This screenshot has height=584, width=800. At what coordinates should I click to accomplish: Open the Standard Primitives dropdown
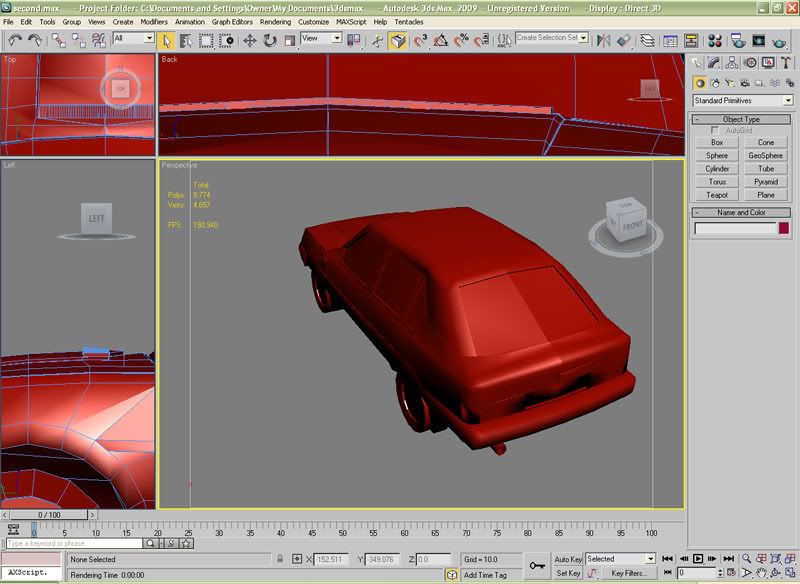pos(743,100)
